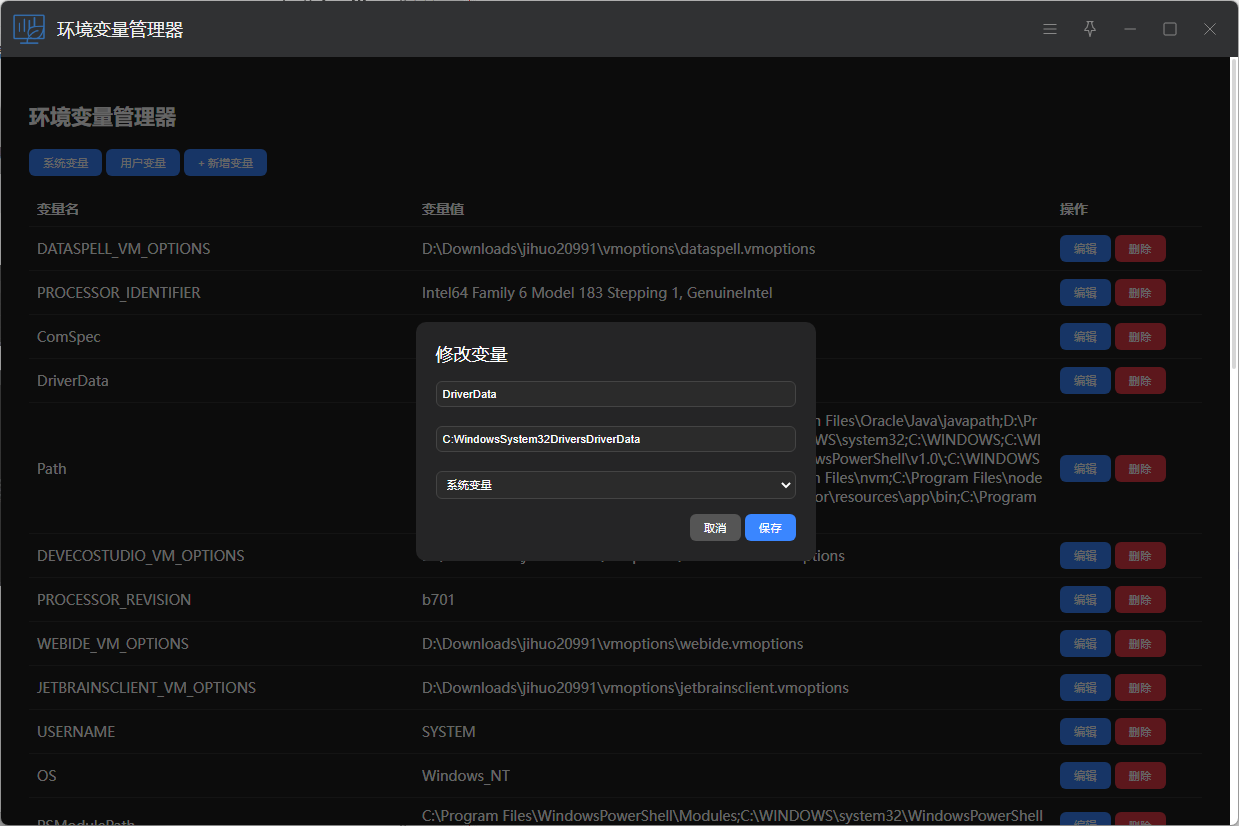The height and width of the screenshot is (826, 1239).
Task: Maximize the application window
Action: click(x=1170, y=29)
